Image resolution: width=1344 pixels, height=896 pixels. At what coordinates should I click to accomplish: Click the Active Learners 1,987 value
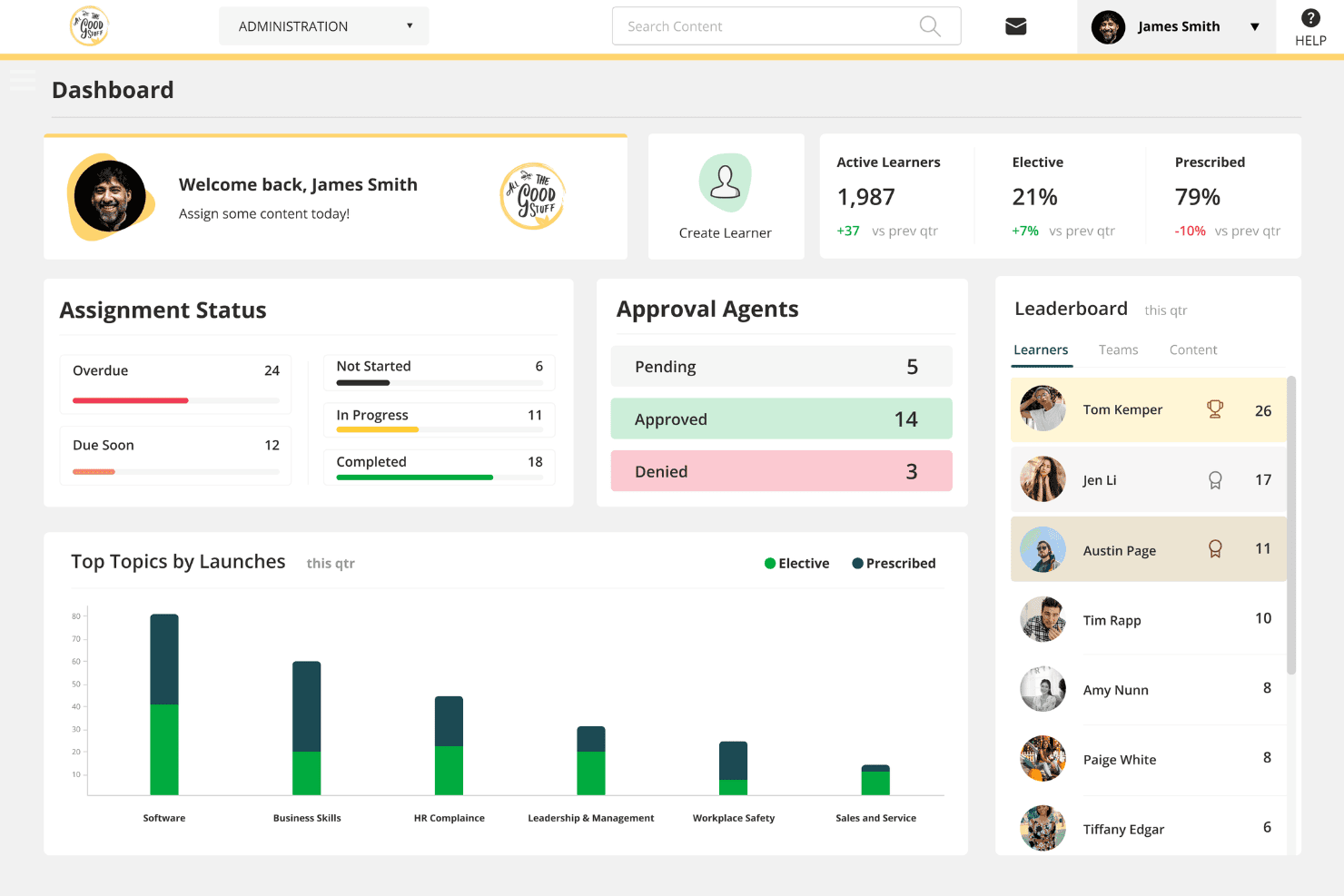pyautogui.click(x=865, y=197)
